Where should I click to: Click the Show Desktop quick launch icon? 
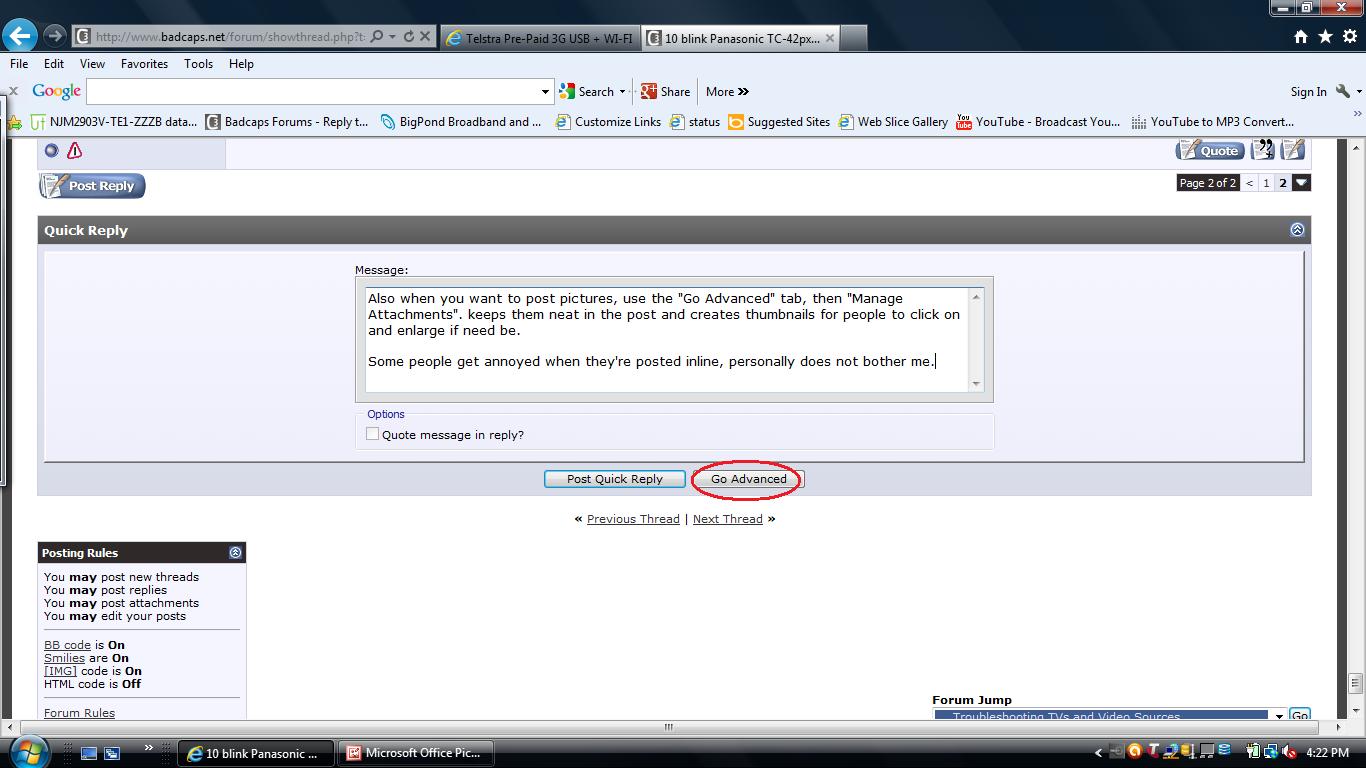89,753
